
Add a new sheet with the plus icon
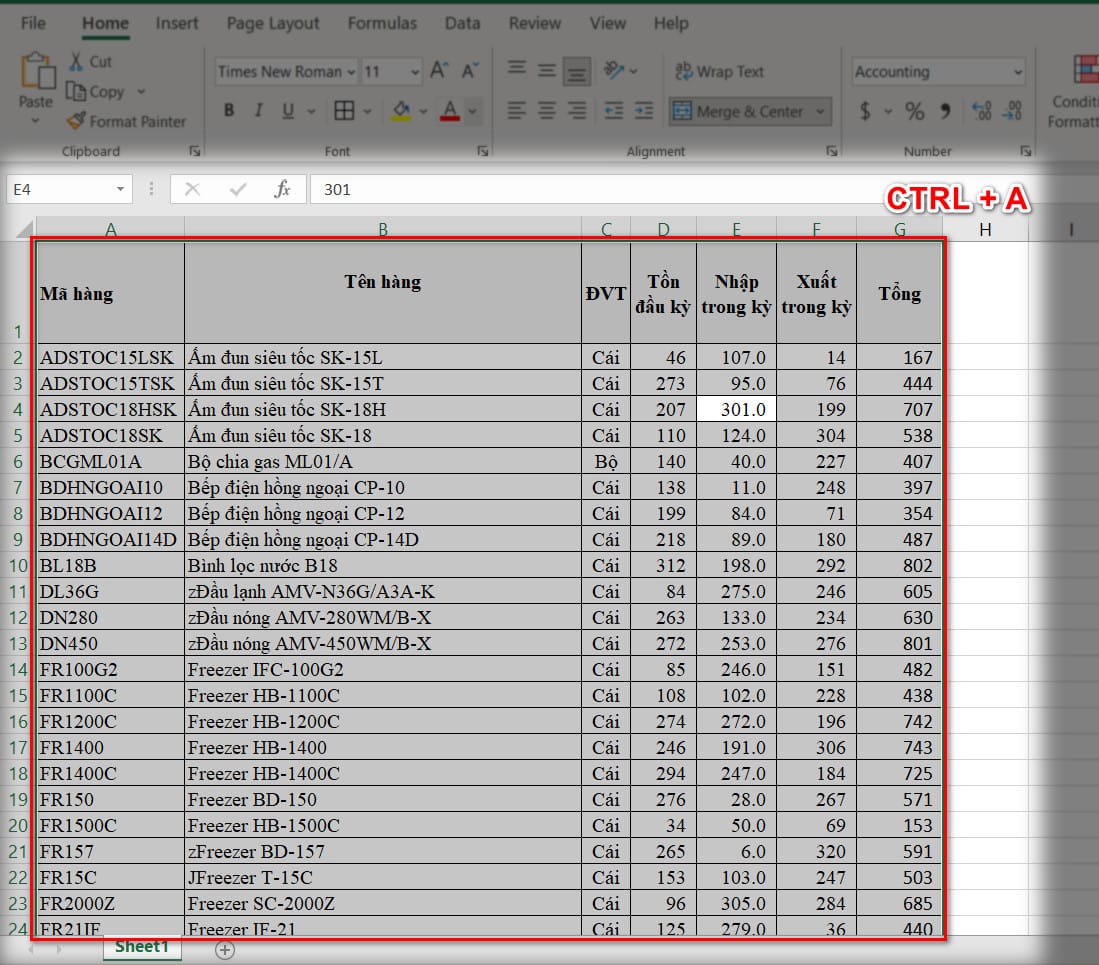pyautogui.click(x=225, y=950)
